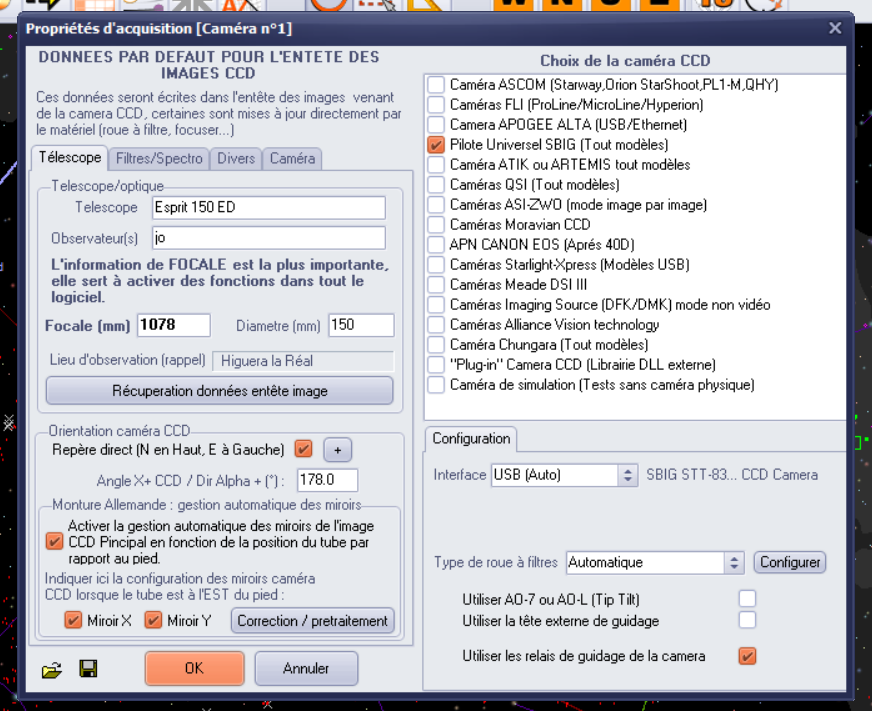The width and height of the screenshot is (872, 711).
Task: Toggle the Miroir X checkbox
Action: coord(73,621)
